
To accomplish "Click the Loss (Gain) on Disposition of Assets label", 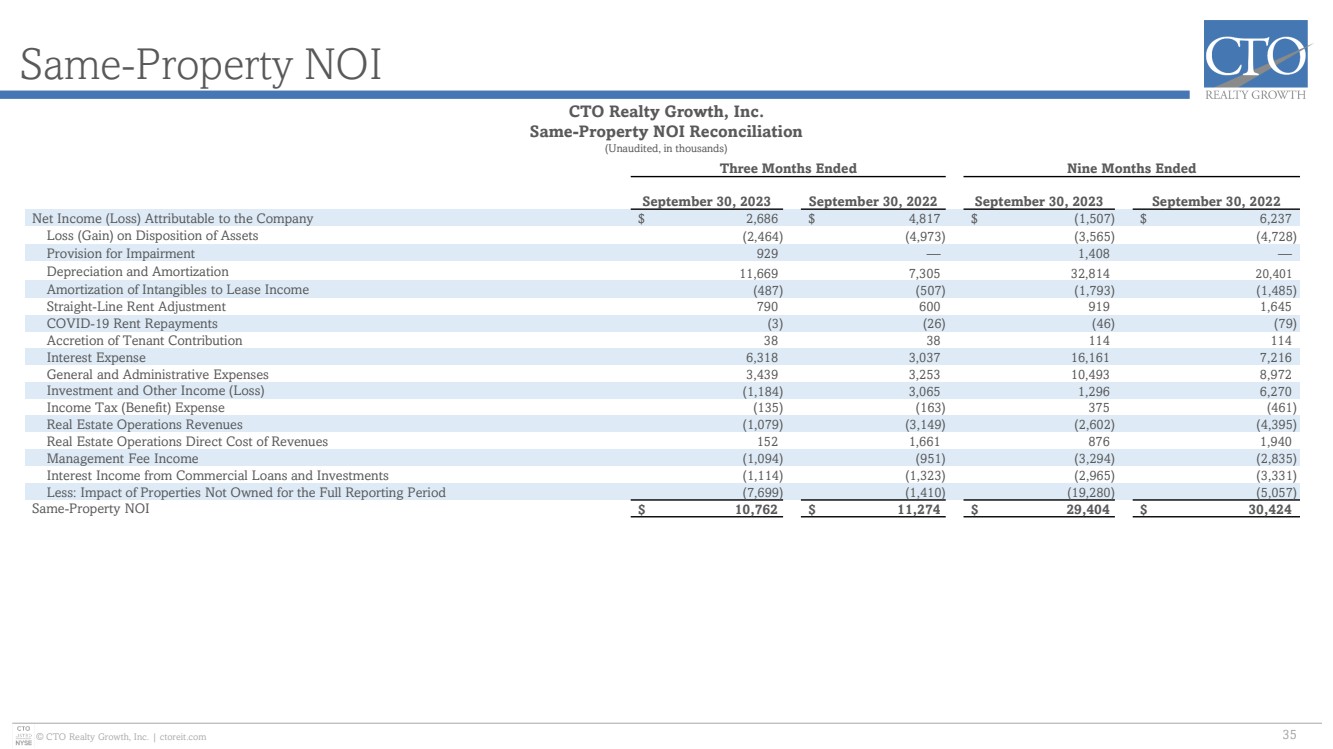I will [152, 236].
